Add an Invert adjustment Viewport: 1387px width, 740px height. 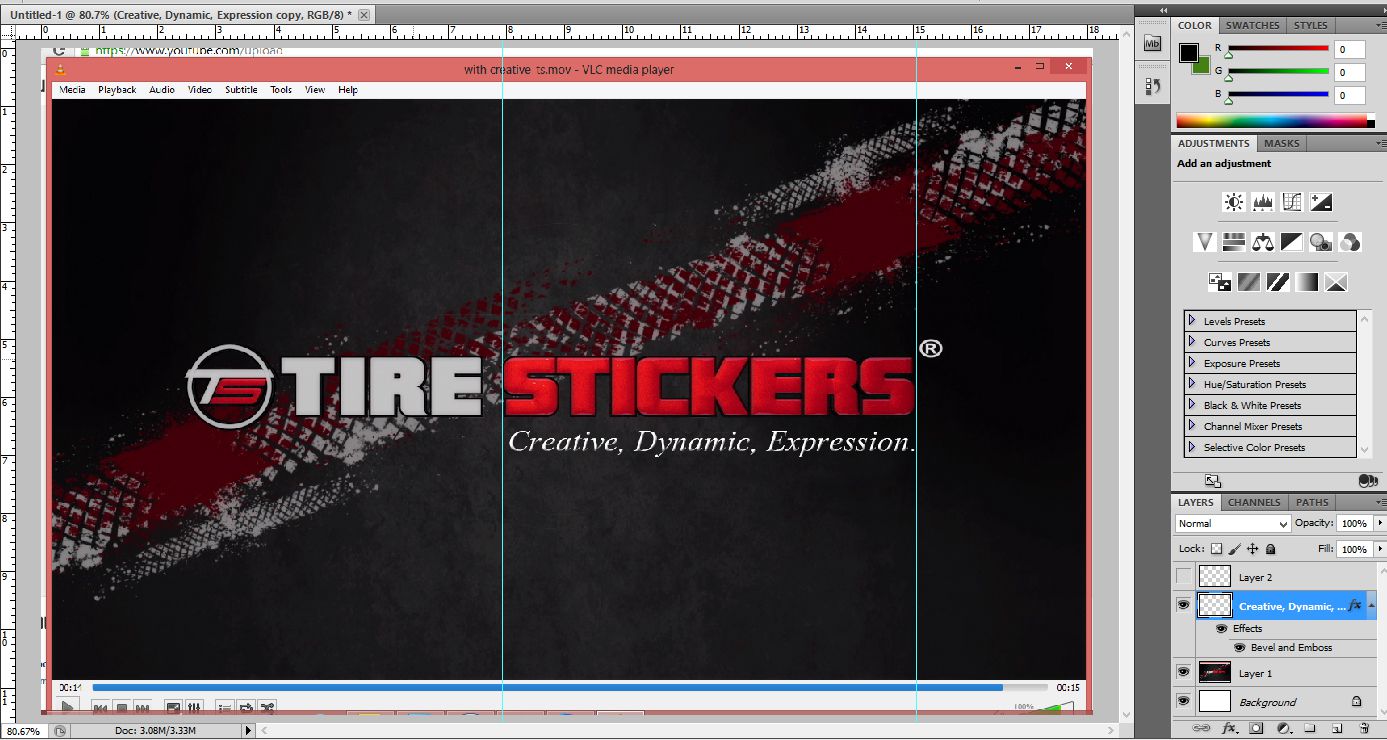(1220, 282)
